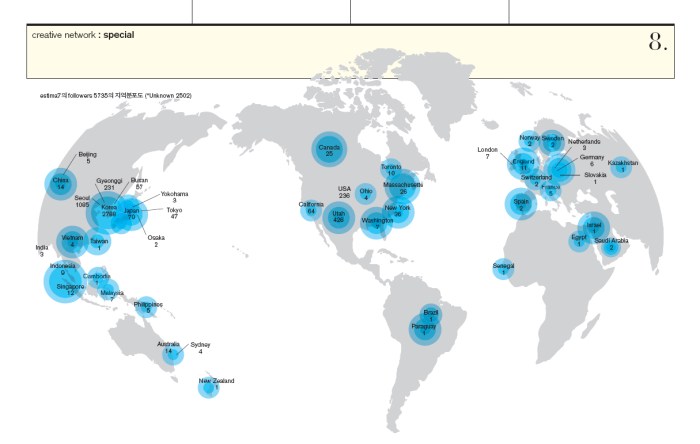Click the Vietnam bubble marker

coord(72,241)
